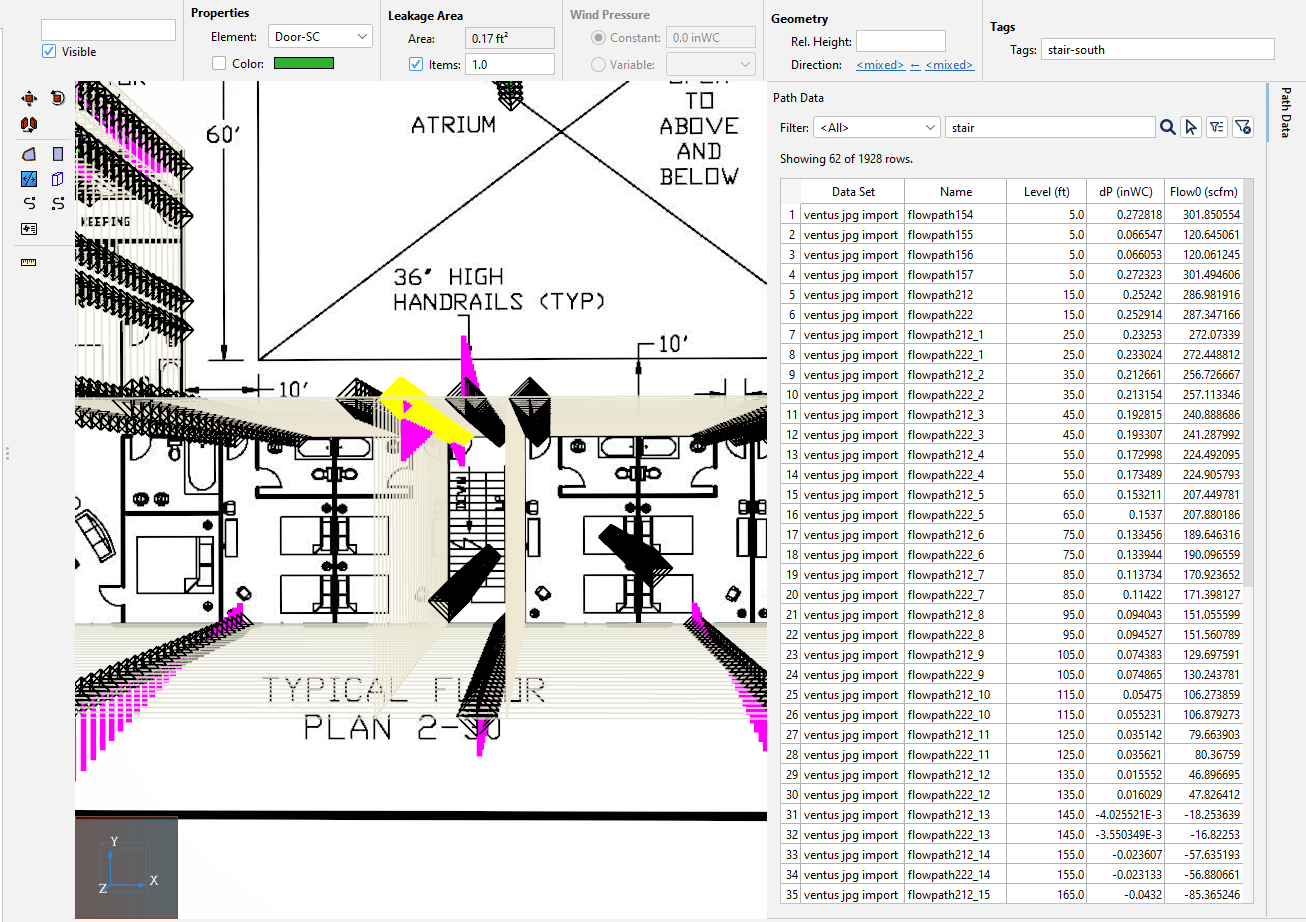Screen dimensions: 1306x922
Task: Sort by the dP (inWC) column header
Action: tap(1125, 192)
